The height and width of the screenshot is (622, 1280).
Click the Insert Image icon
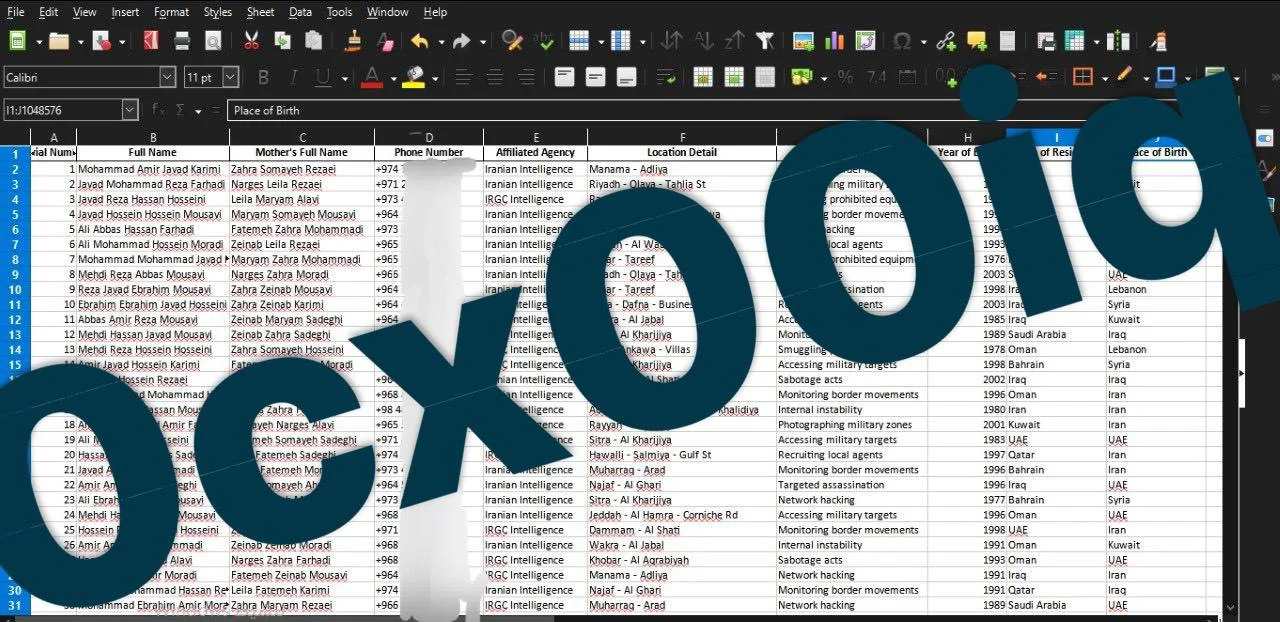click(803, 41)
